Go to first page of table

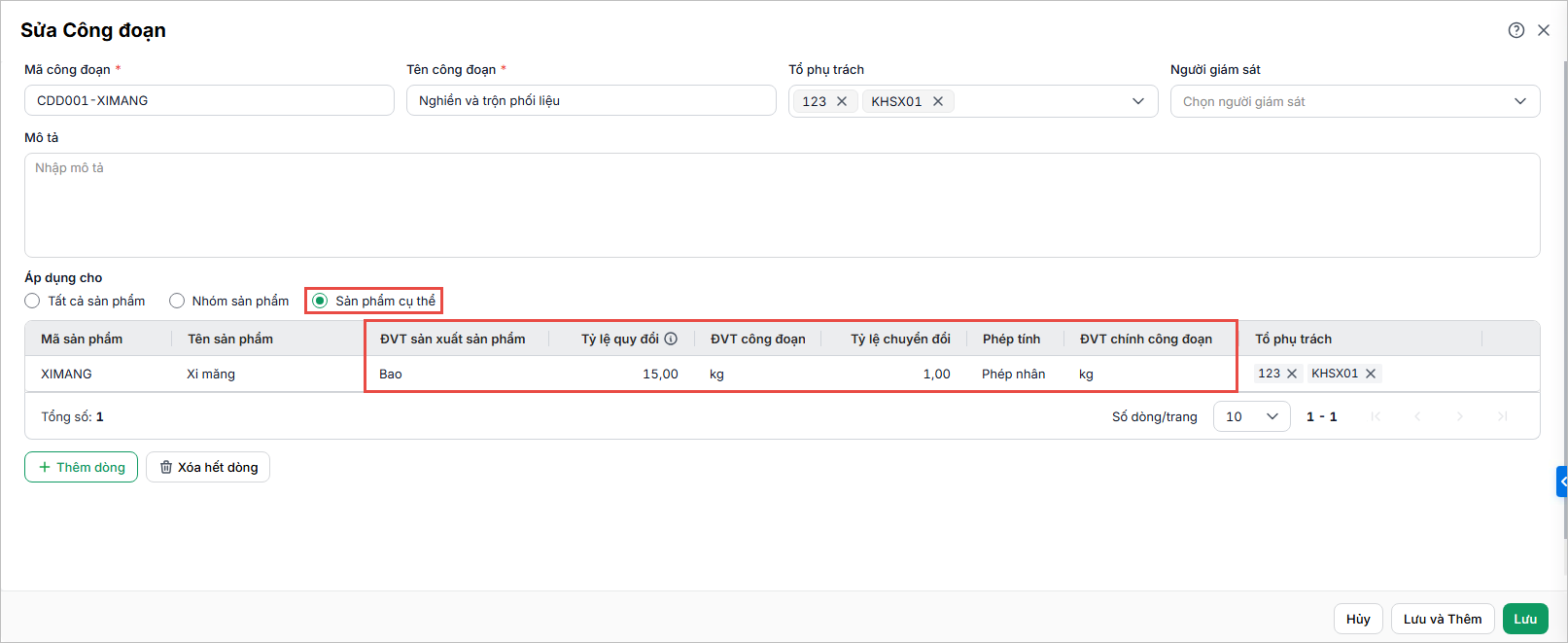coord(1376,416)
